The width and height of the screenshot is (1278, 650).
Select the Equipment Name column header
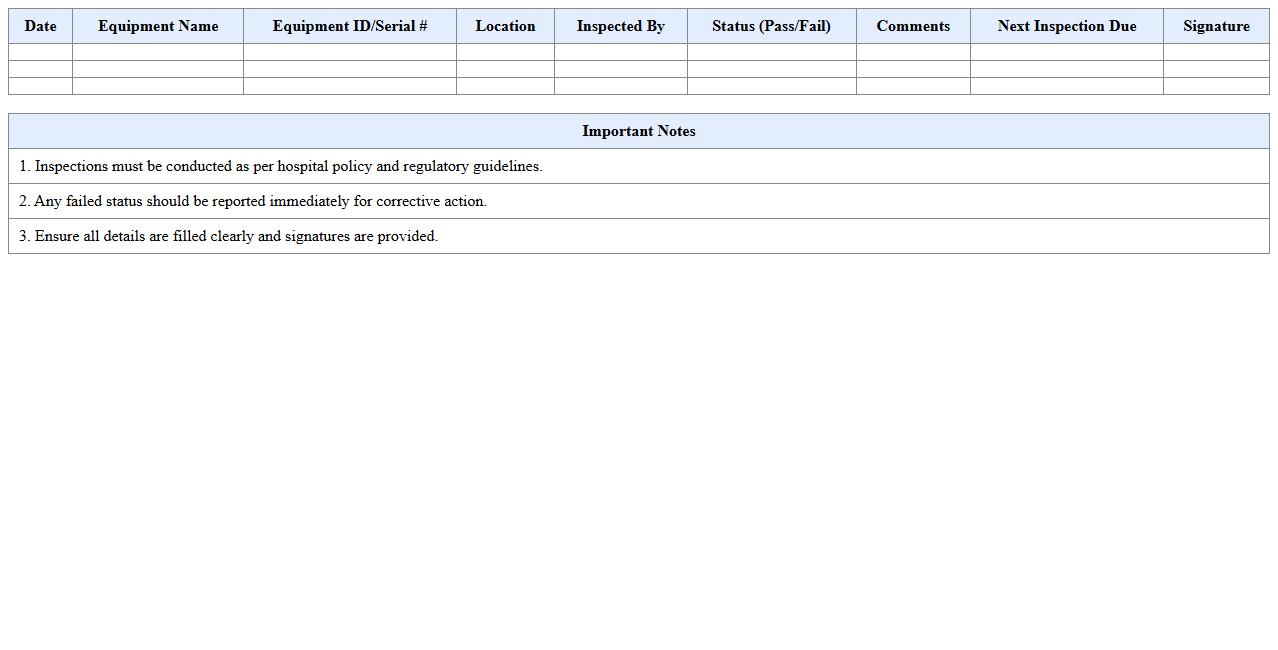click(157, 26)
